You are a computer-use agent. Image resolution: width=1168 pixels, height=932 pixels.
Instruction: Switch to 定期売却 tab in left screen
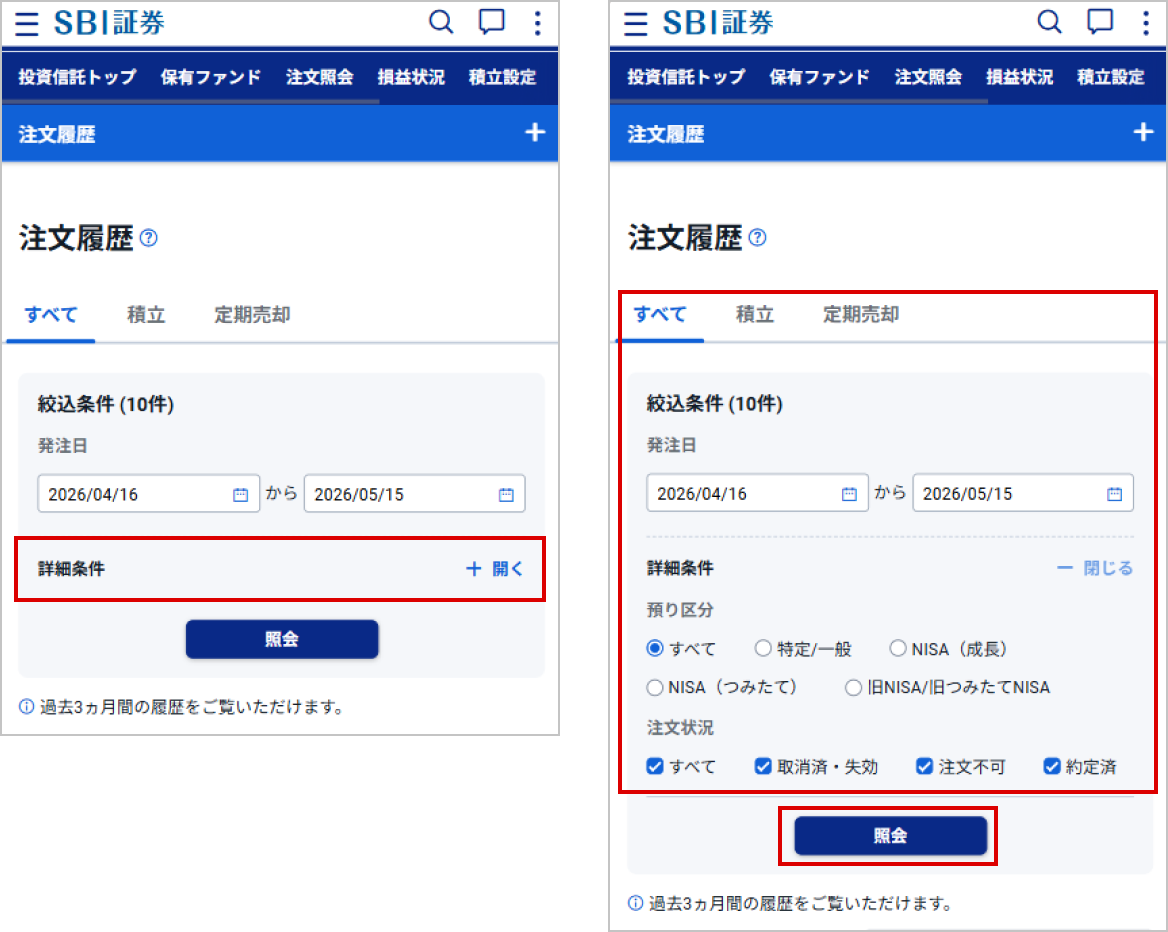[x=253, y=315]
